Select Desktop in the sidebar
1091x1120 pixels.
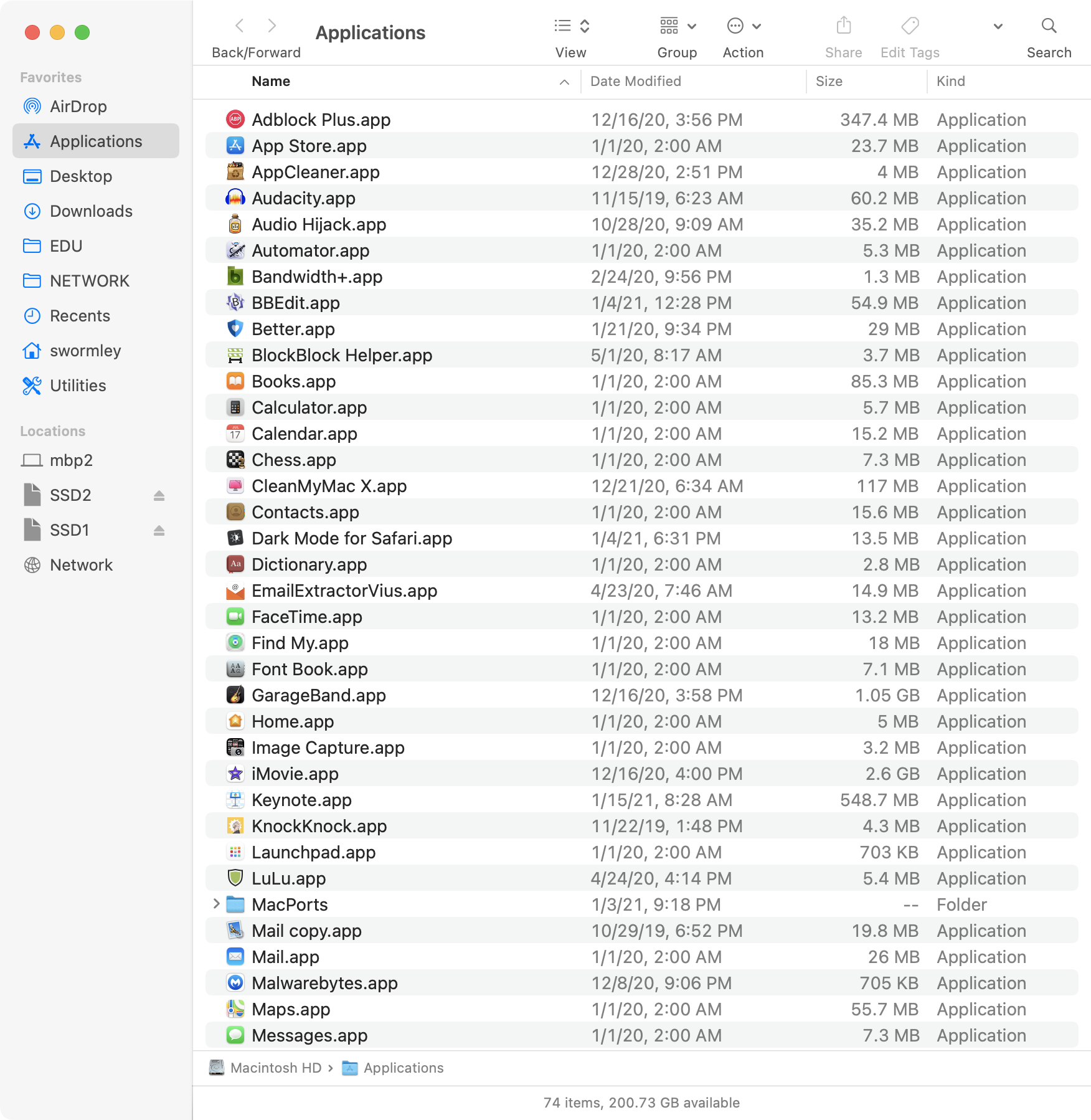(96, 176)
